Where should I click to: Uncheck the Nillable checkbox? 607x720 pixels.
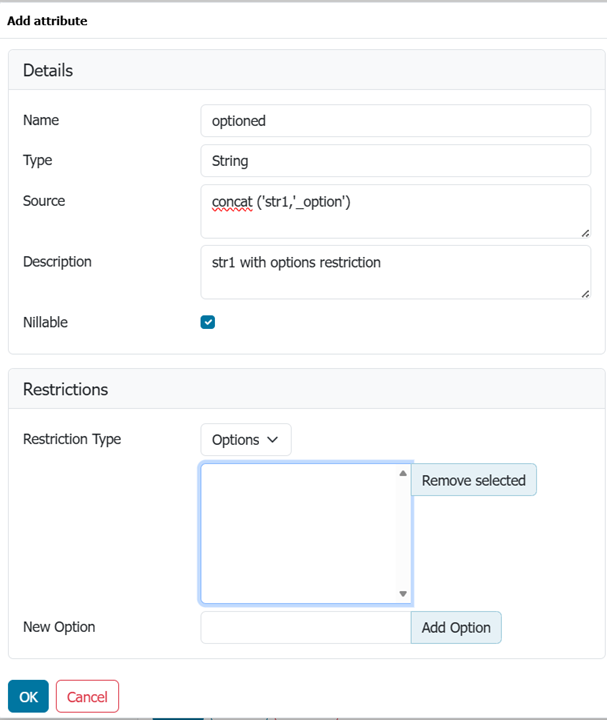point(208,322)
